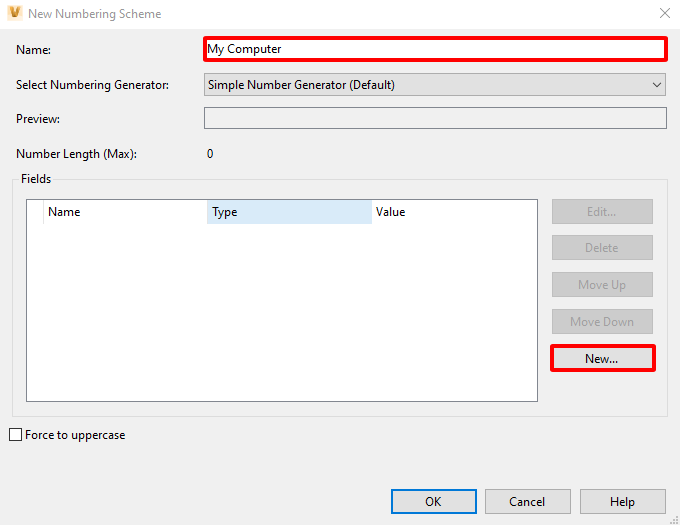Cancel the new numbering scheme dialog
The image size is (680, 525).
pos(527,502)
